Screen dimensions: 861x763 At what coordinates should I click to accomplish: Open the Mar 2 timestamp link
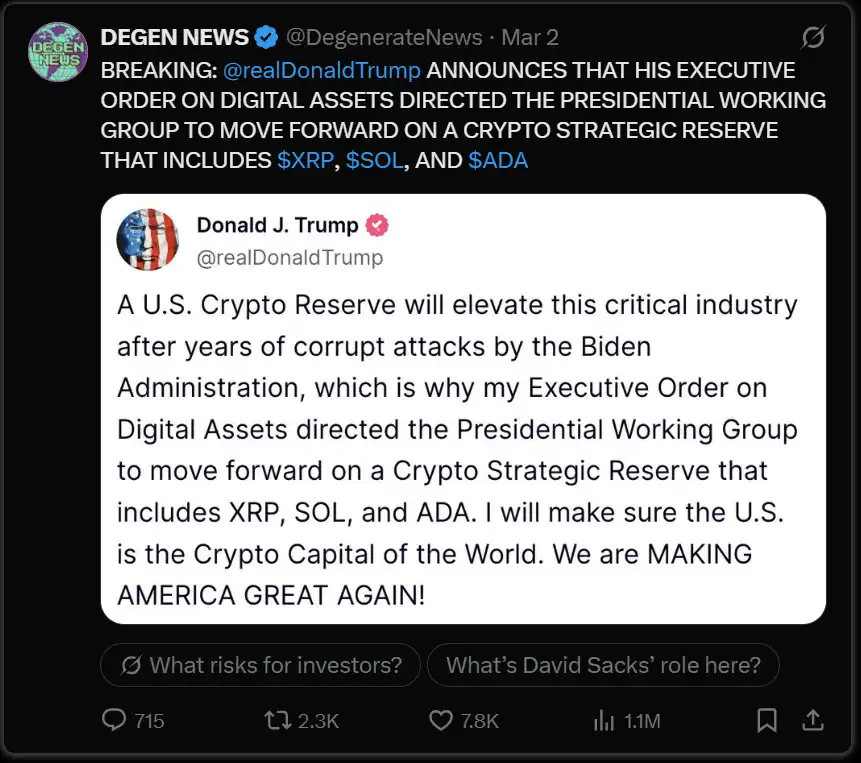tap(530, 38)
